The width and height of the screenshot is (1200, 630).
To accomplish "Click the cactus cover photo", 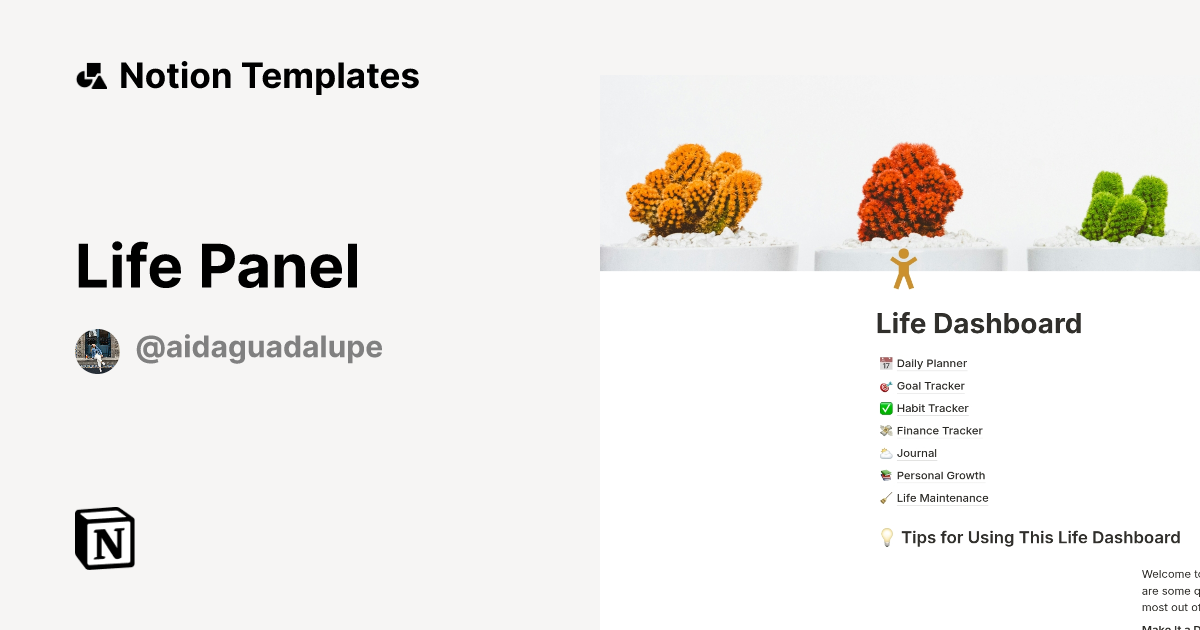I will pyautogui.click(x=900, y=170).
